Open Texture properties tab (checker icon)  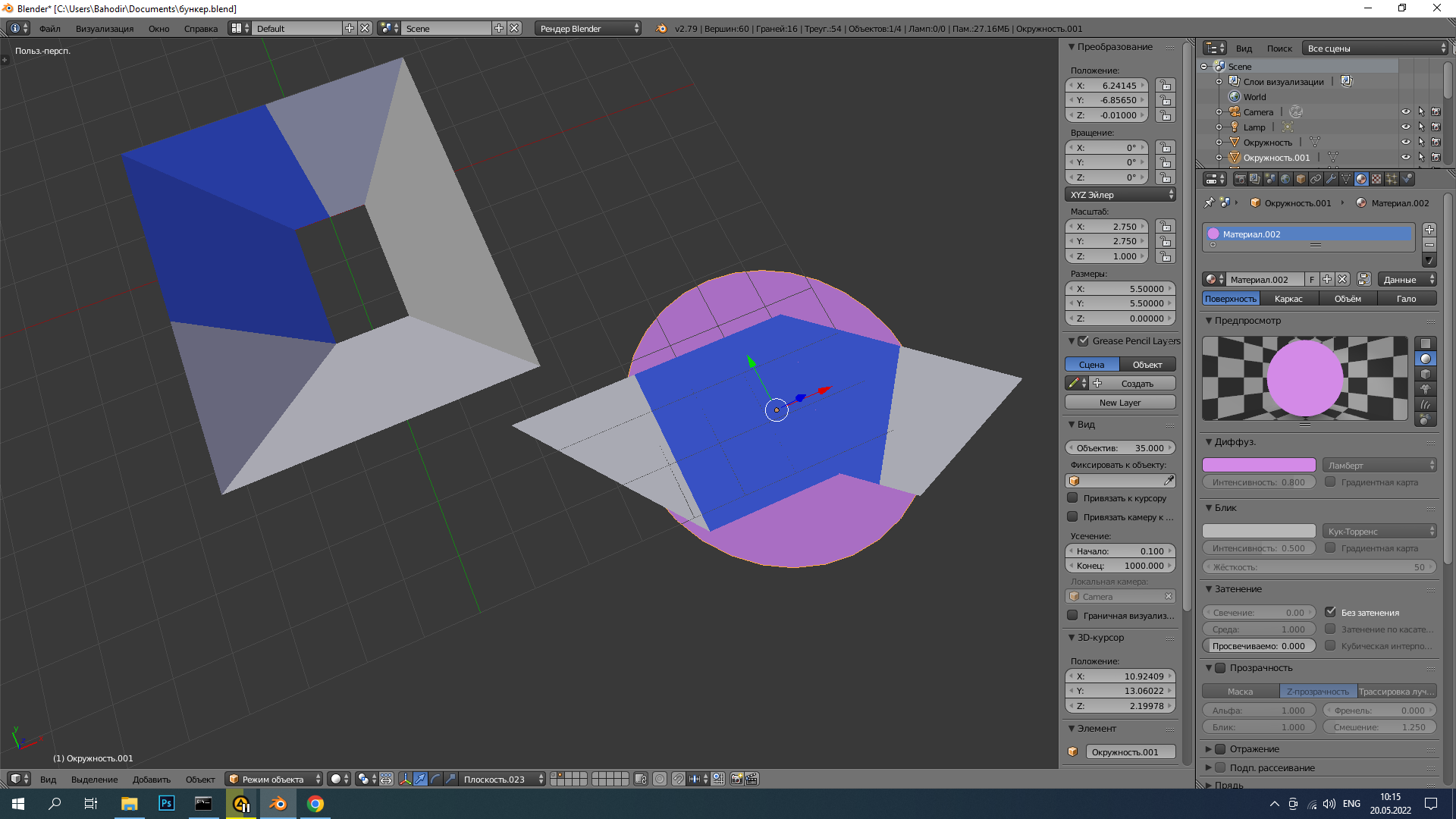point(1376,179)
